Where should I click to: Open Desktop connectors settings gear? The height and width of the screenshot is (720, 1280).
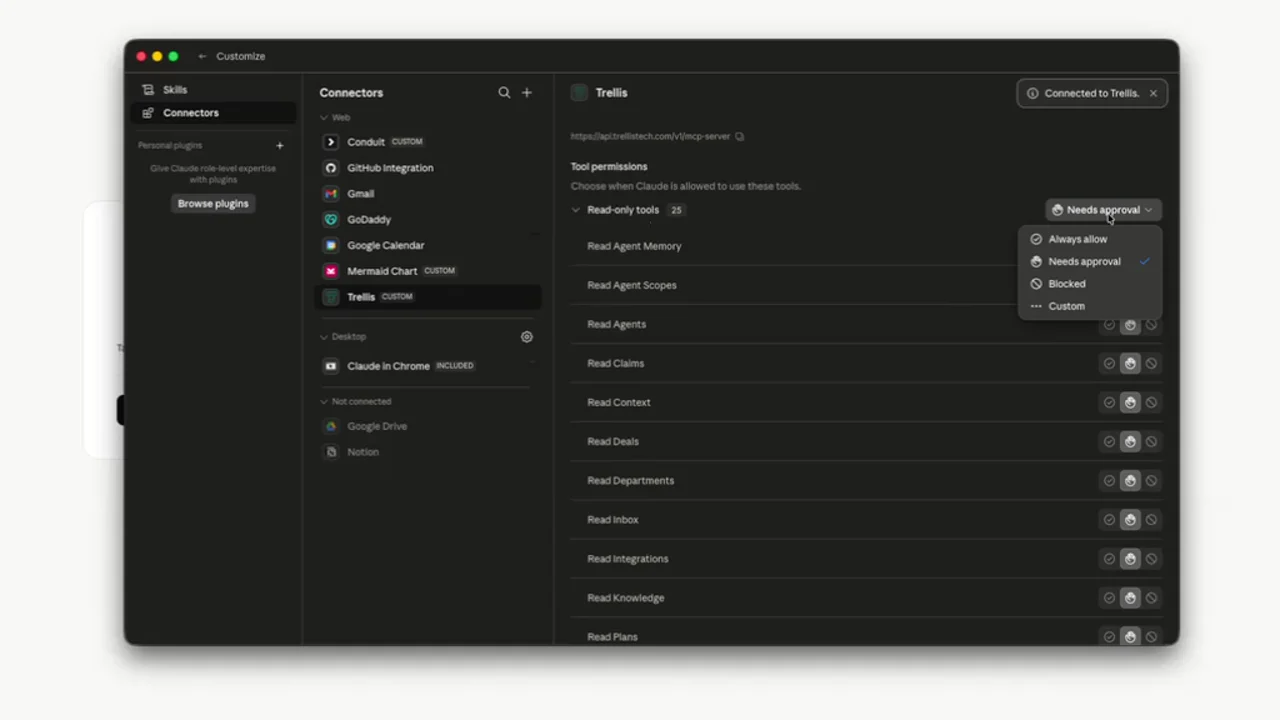click(x=527, y=337)
